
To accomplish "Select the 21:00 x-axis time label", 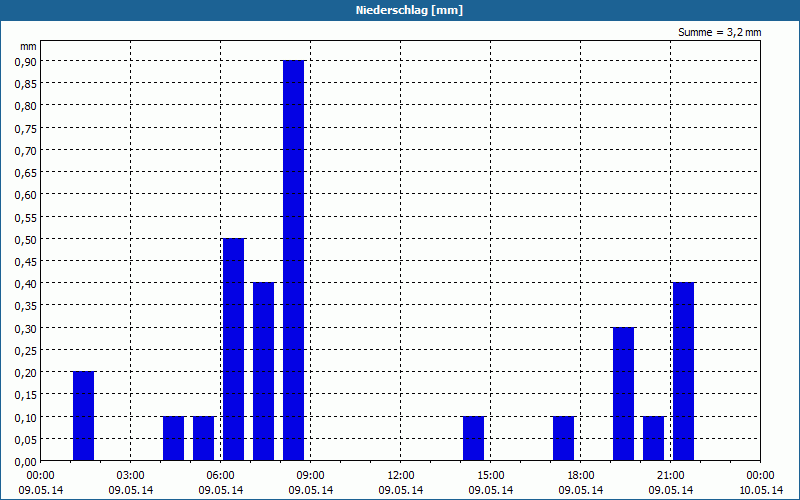I will coord(670,476).
